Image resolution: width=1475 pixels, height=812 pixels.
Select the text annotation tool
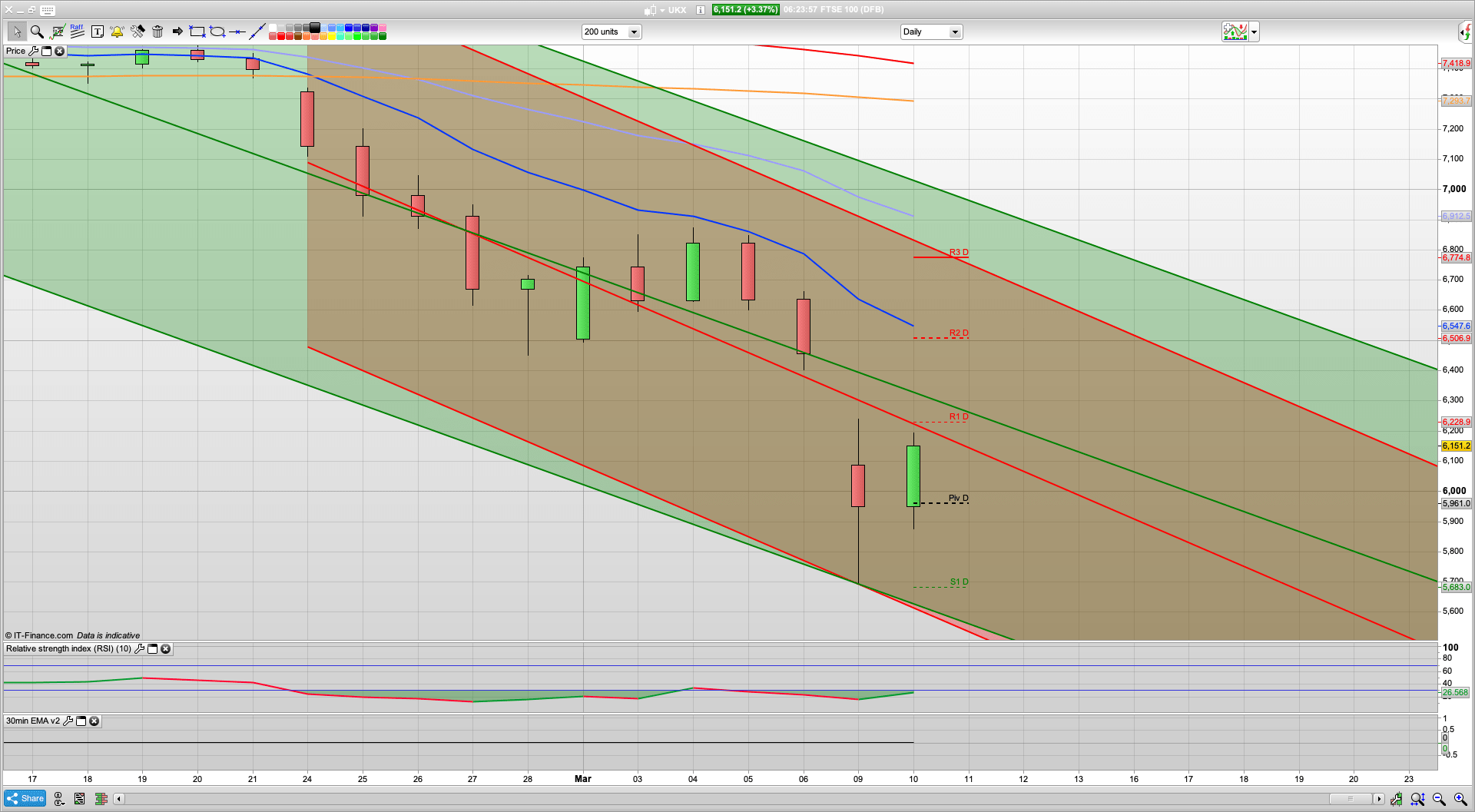pos(97,31)
